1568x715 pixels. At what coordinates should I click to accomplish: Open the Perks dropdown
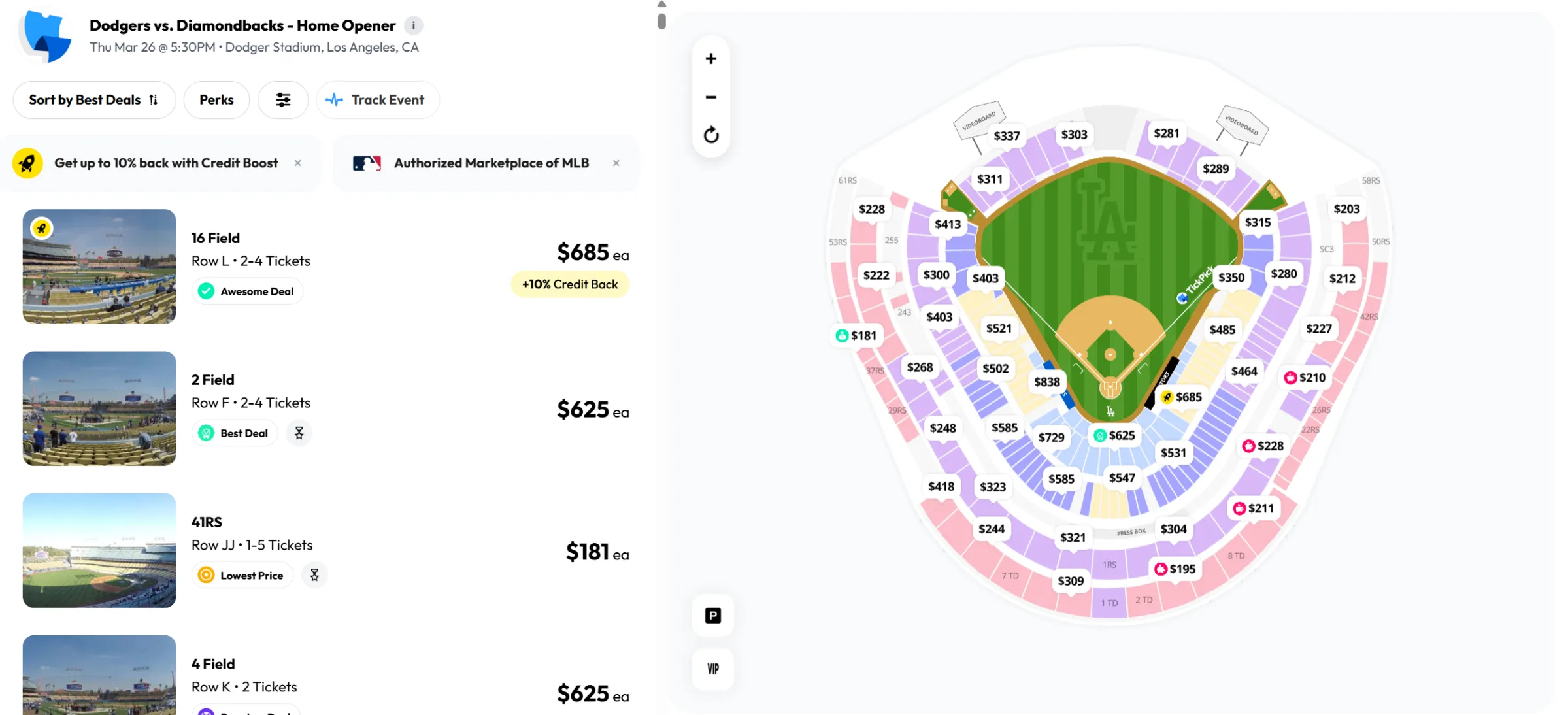pyautogui.click(x=216, y=99)
